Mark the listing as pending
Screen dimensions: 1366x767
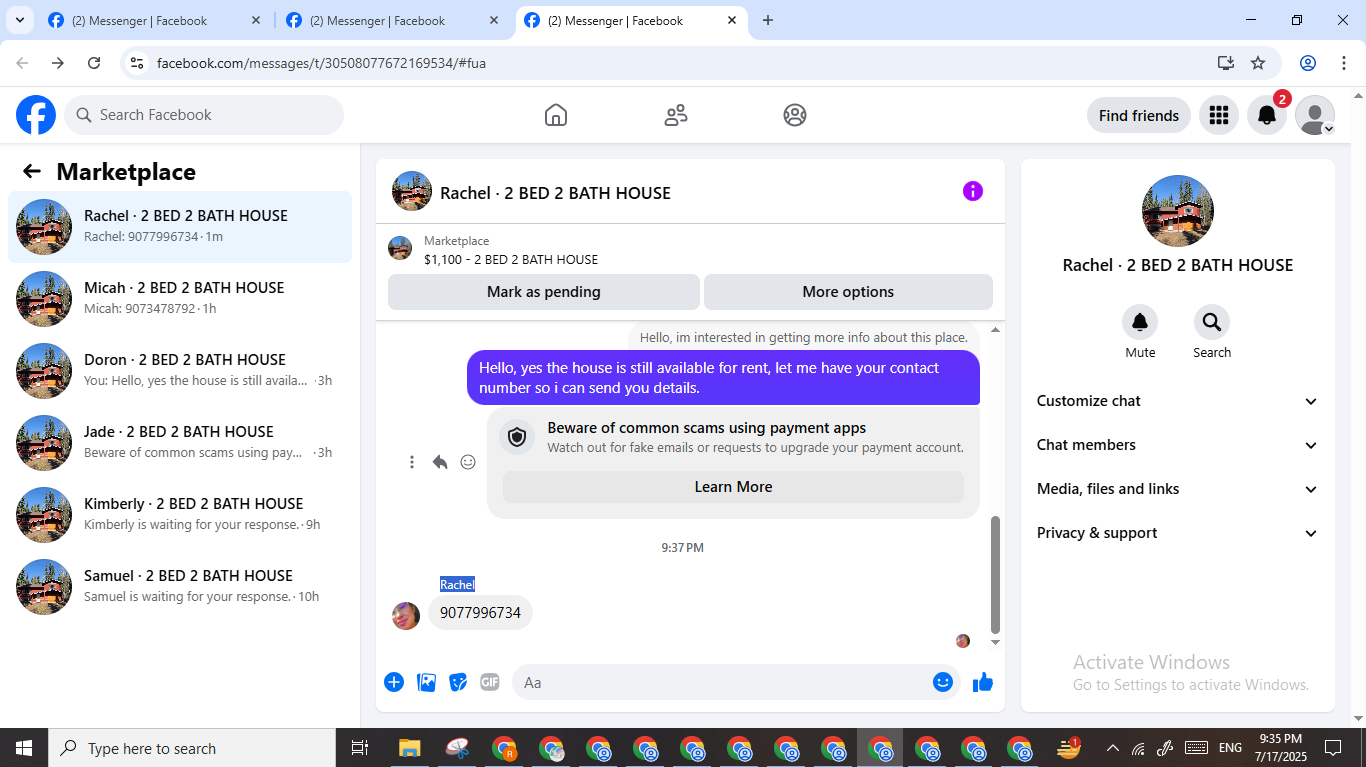[544, 292]
